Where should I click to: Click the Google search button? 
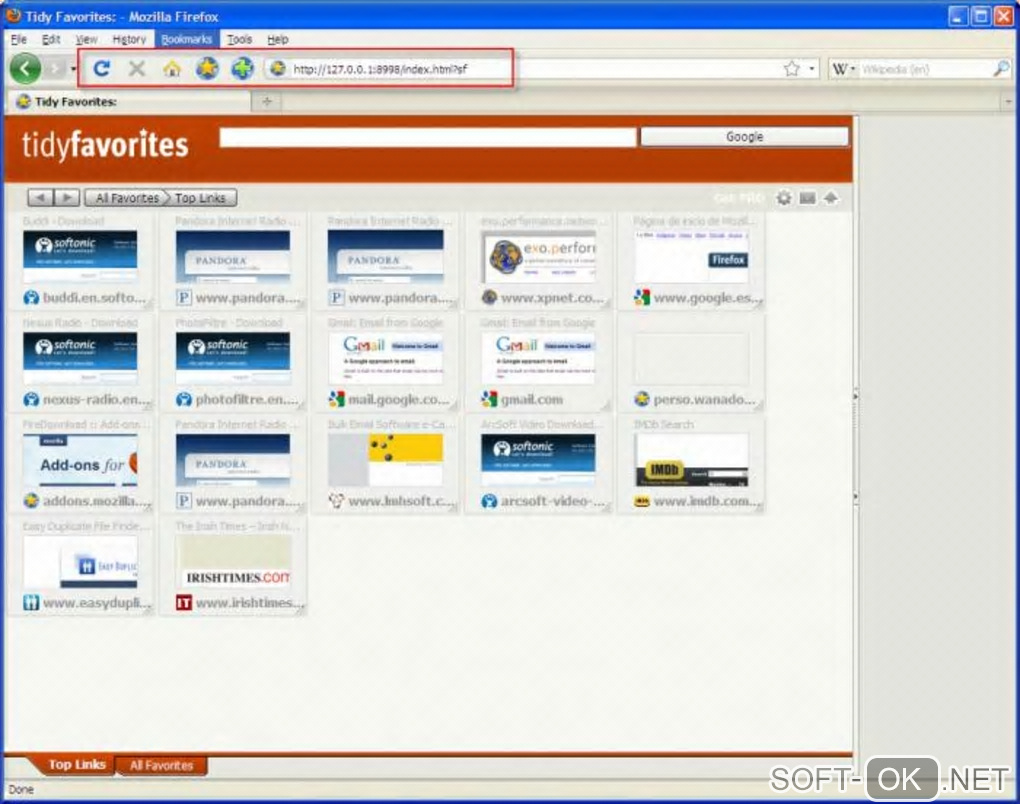click(x=744, y=137)
